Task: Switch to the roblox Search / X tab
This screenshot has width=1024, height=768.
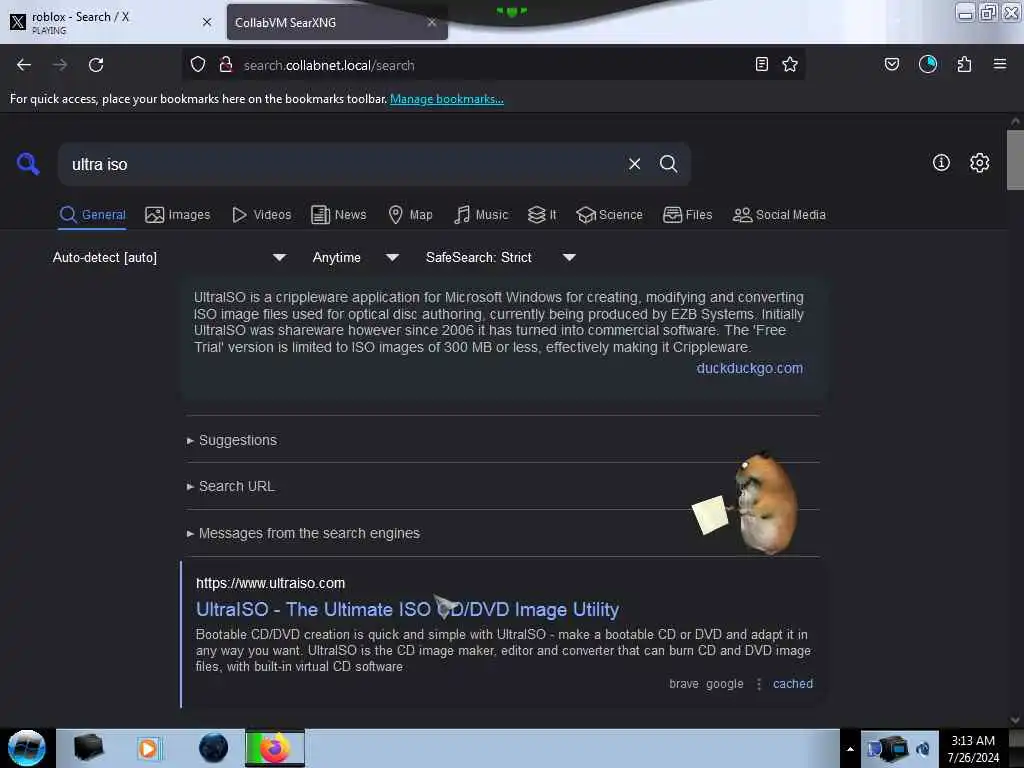Action: click(x=111, y=22)
